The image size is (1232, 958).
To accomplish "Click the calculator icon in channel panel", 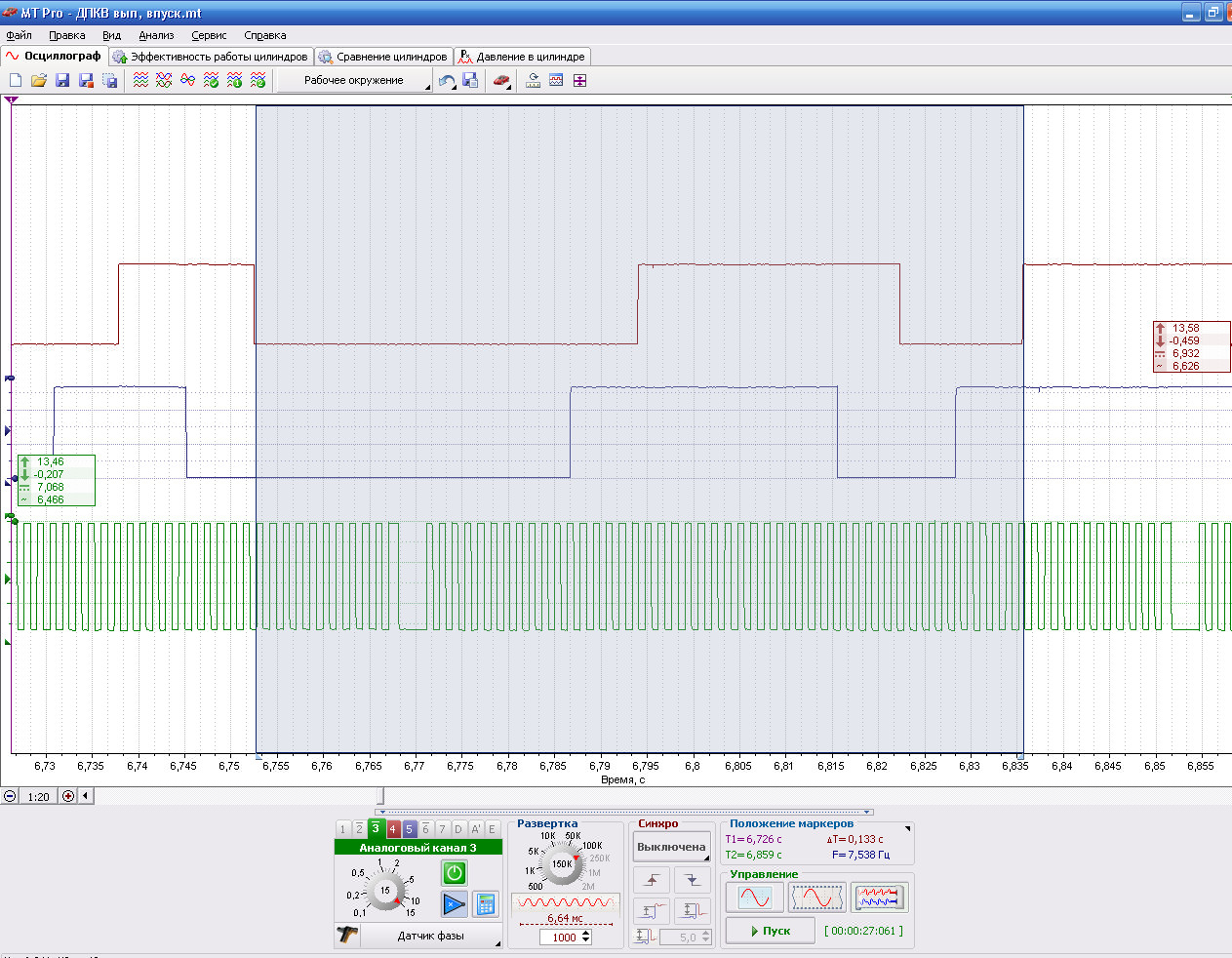I will 485,904.
